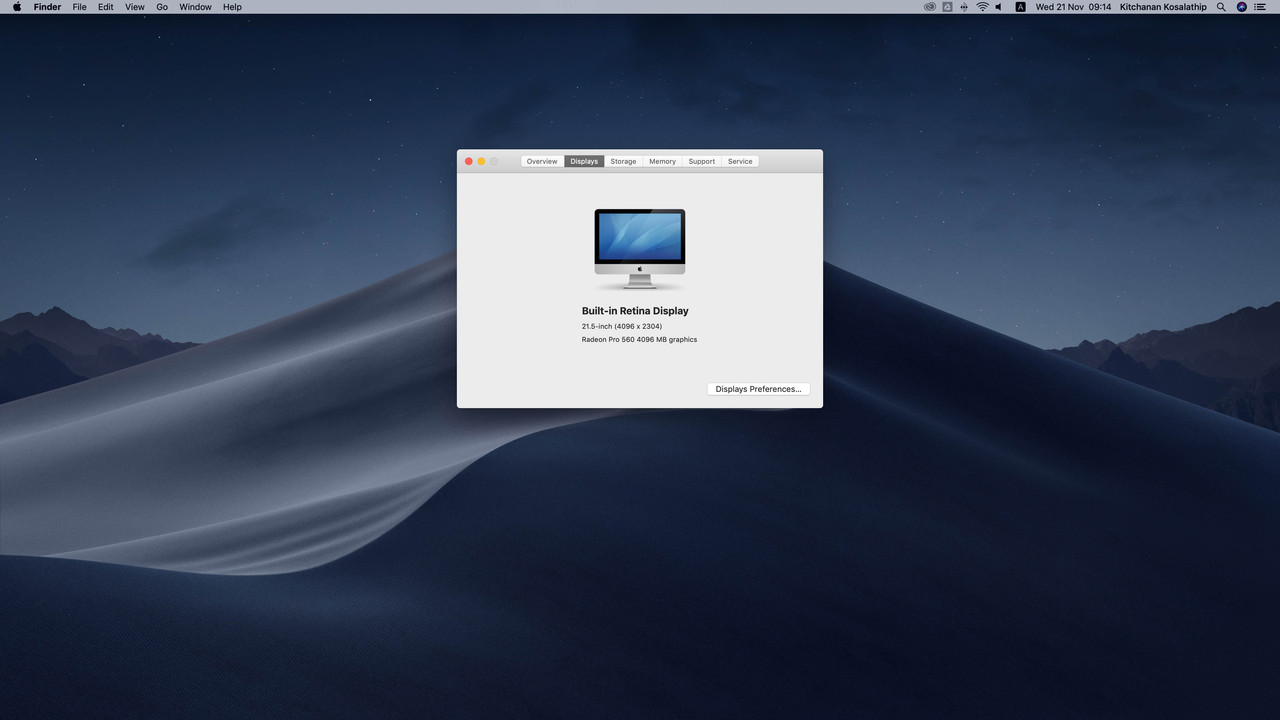Screen dimensions: 1280x720
Task: Open the Finder menu
Action: coord(47,7)
